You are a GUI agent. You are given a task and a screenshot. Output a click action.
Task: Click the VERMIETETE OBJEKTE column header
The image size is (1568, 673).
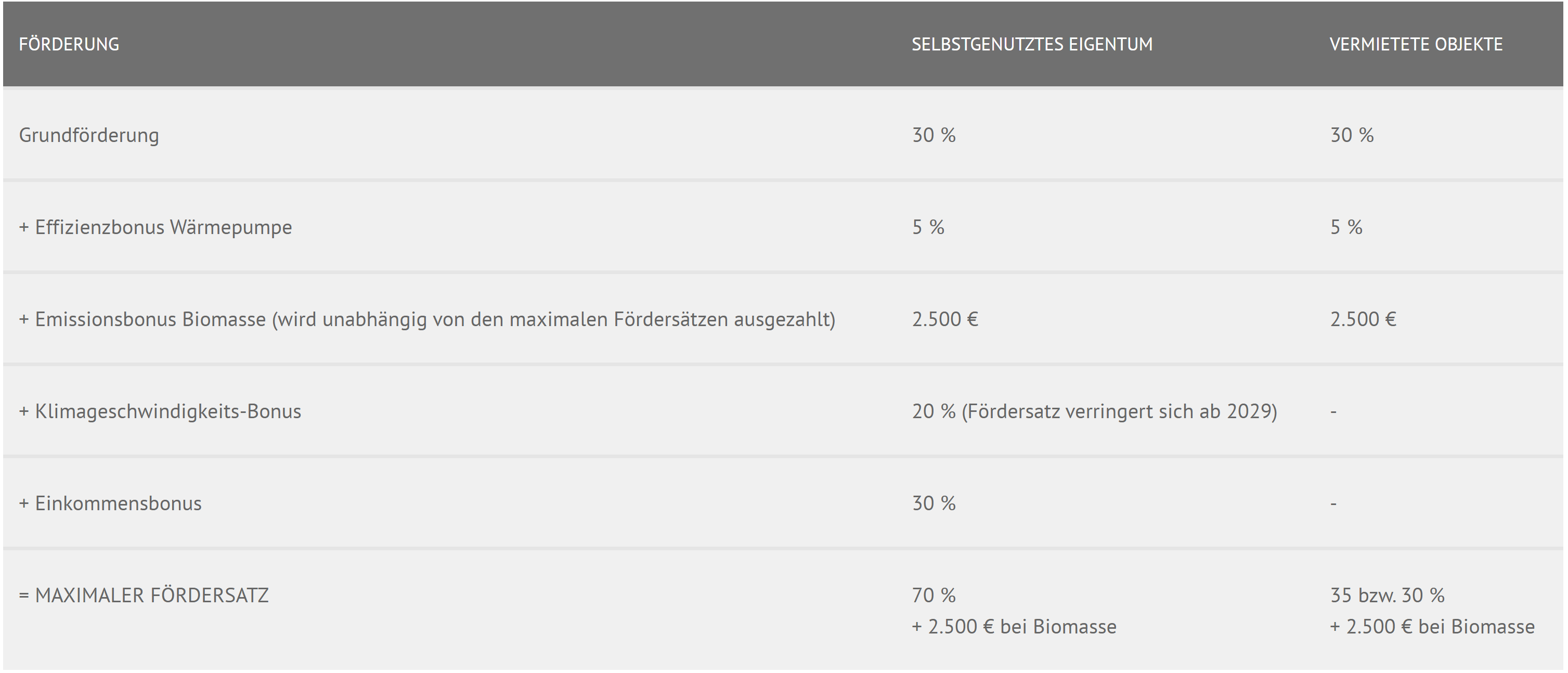(x=1416, y=44)
